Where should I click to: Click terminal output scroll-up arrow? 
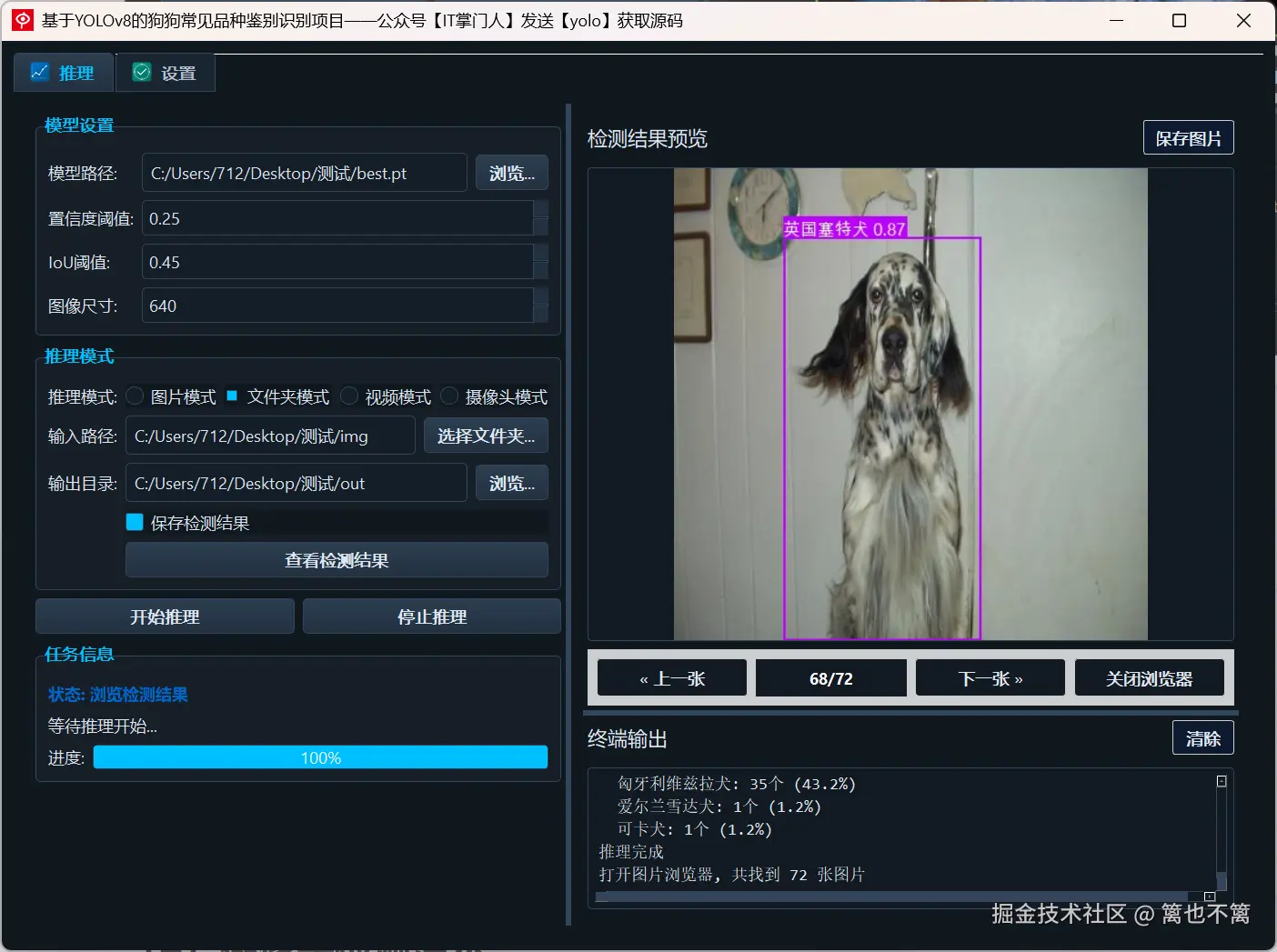[x=1222, y=781]
